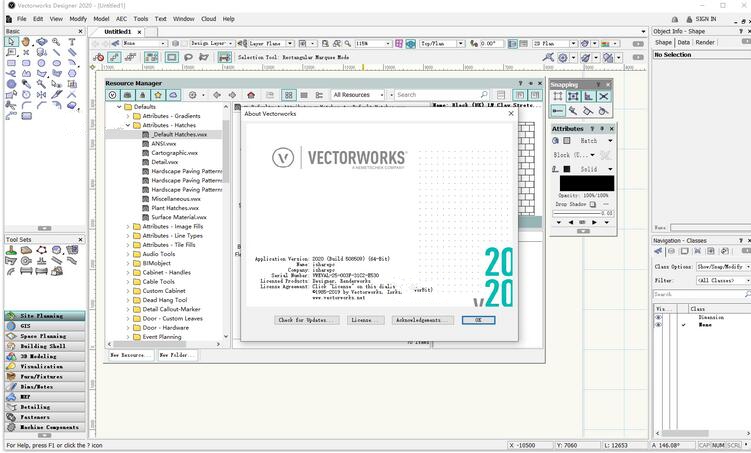Open the Hatch fill style dropdown
The width and height of the screenshot is (751, 453).
[x=596, y=141]
